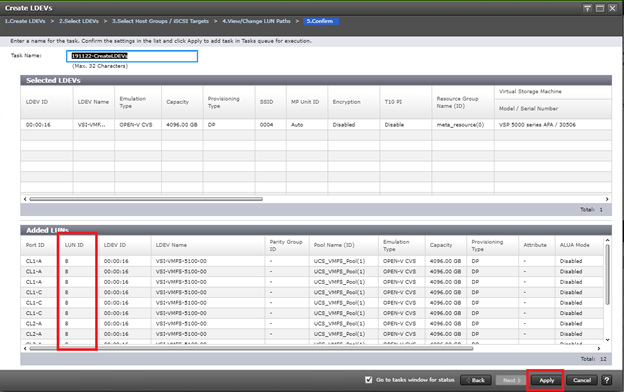The width and height of the screenshot is (624, 392).
Task: Click Added LUNs scroll up arrow
Action: [607, 240]
